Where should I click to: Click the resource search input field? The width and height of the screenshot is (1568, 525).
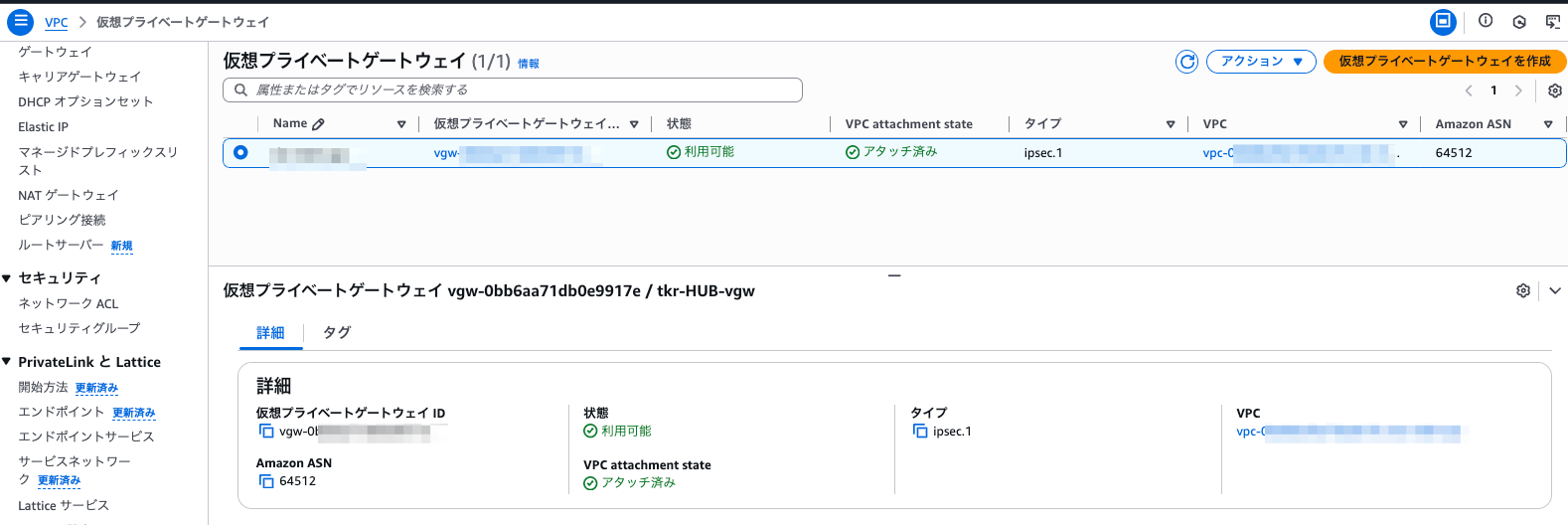point(512,89)
